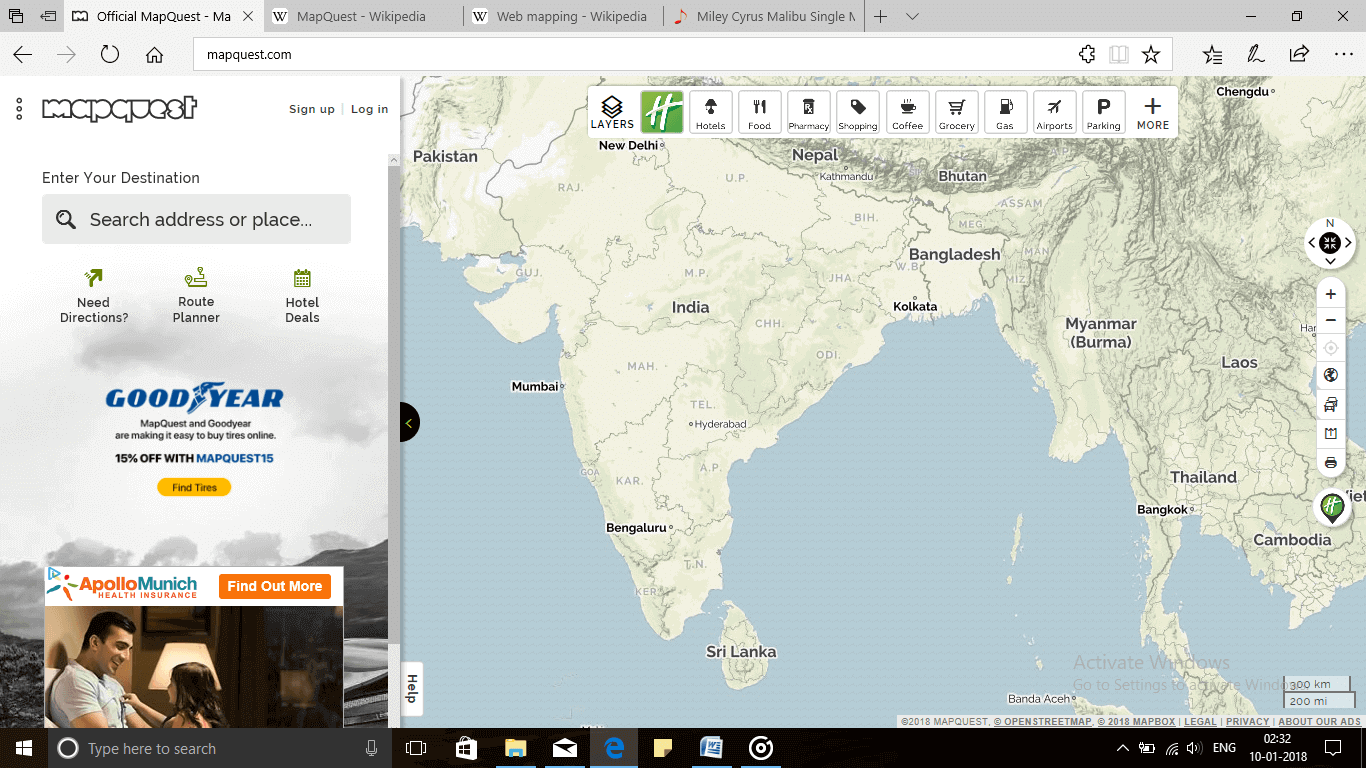Show Food places on the map
This screenshot has height=768, width=1366.
(759, 112)
